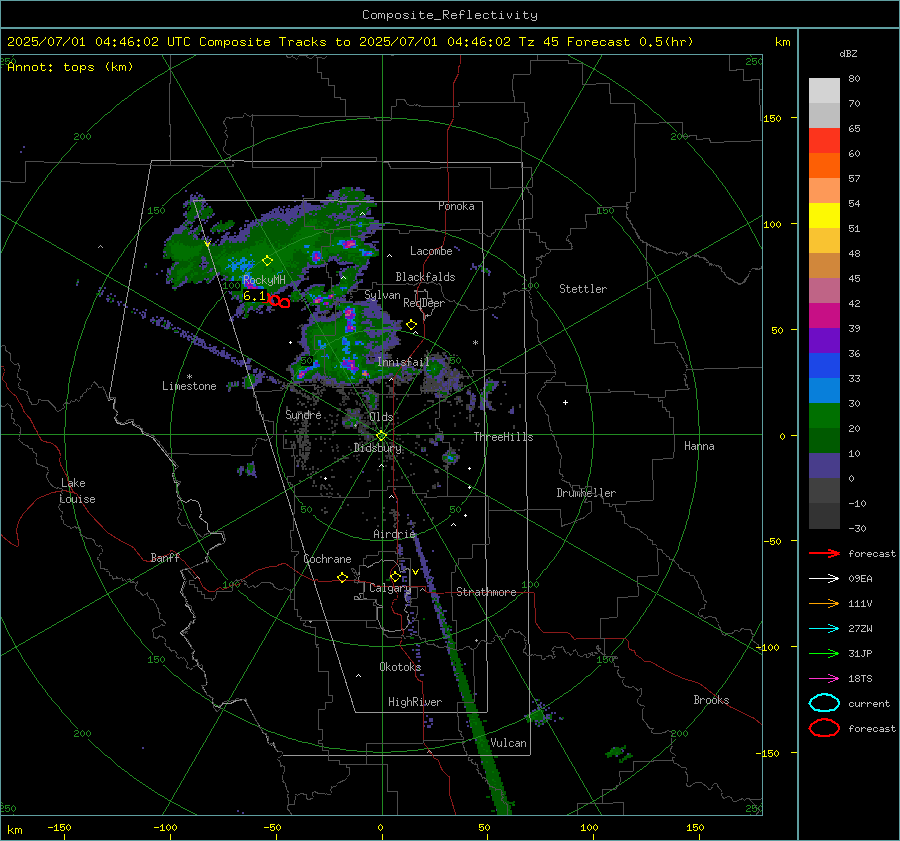This screenshot has height=841, width=900.
Task: Click the Annot: tops (km) label
Action: tap(70, 67)
